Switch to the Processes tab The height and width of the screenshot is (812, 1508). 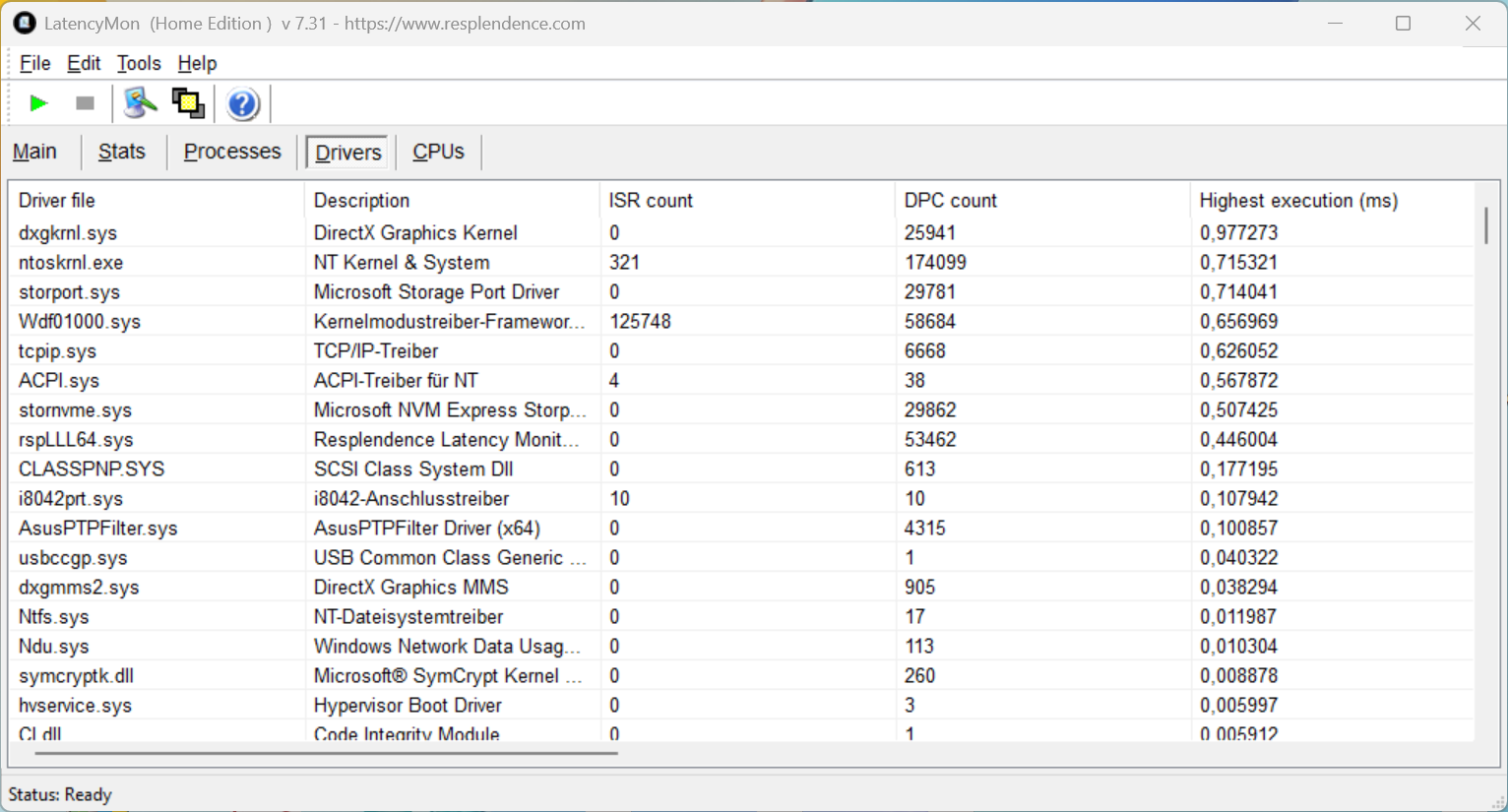point(232,152)
